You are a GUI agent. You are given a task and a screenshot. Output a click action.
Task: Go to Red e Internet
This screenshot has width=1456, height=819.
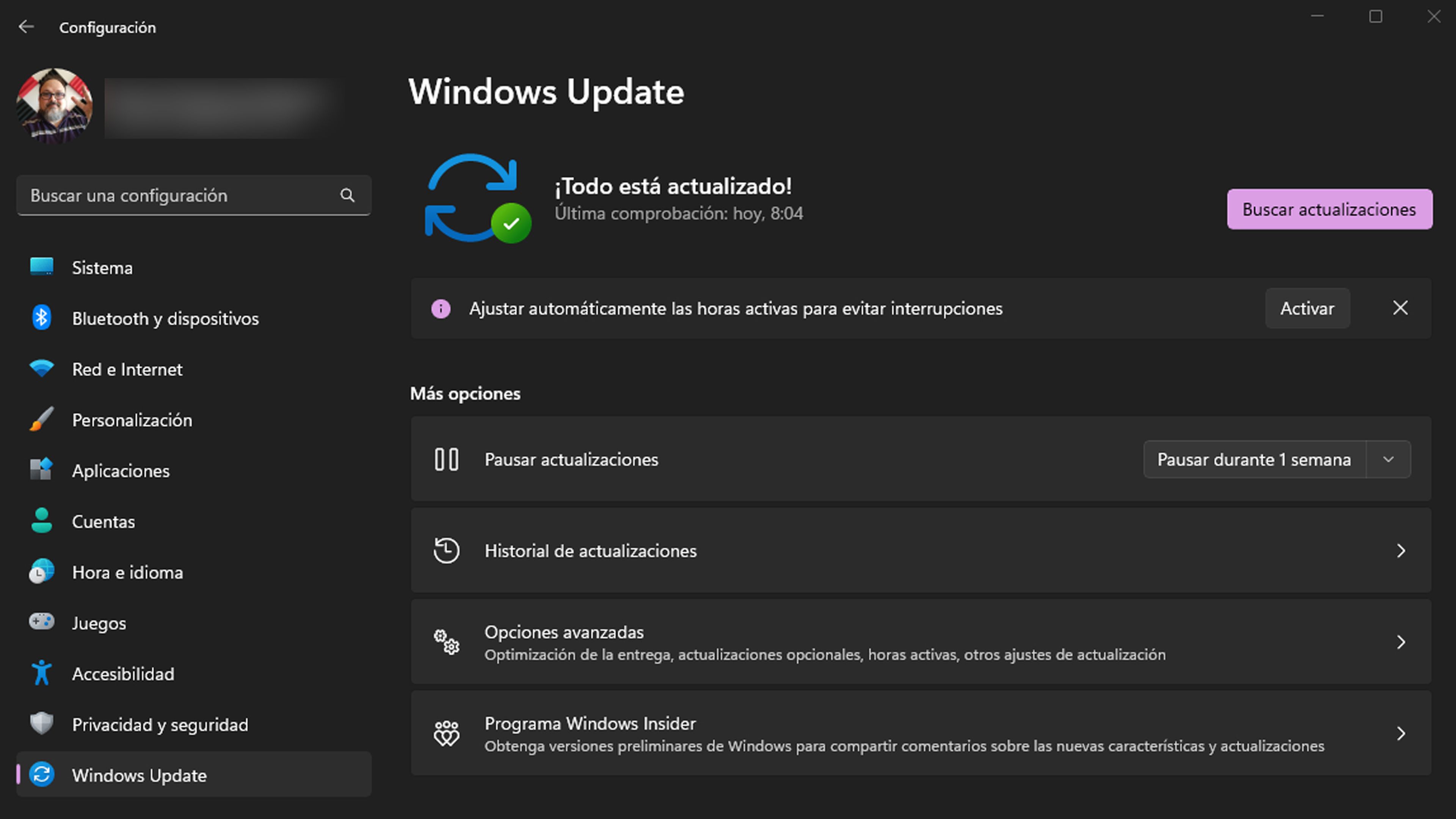[x=194, y=369]
